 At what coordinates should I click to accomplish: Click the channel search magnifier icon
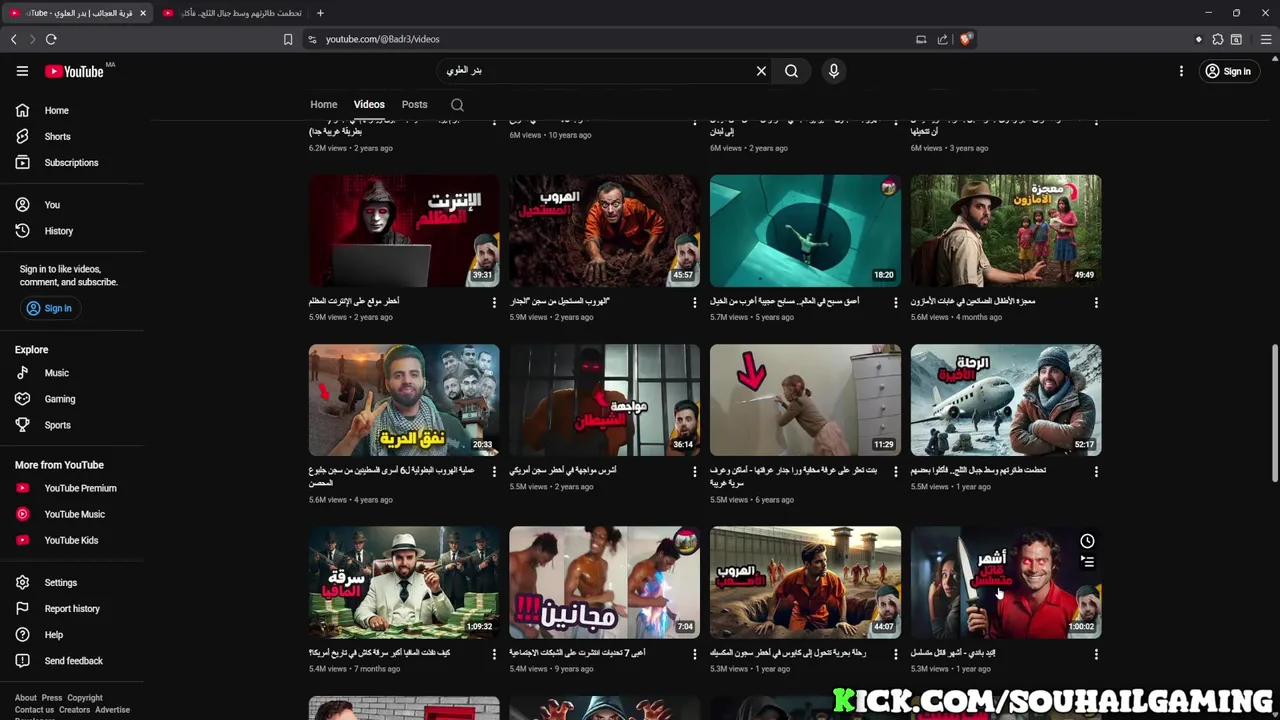tap(457, 105)
